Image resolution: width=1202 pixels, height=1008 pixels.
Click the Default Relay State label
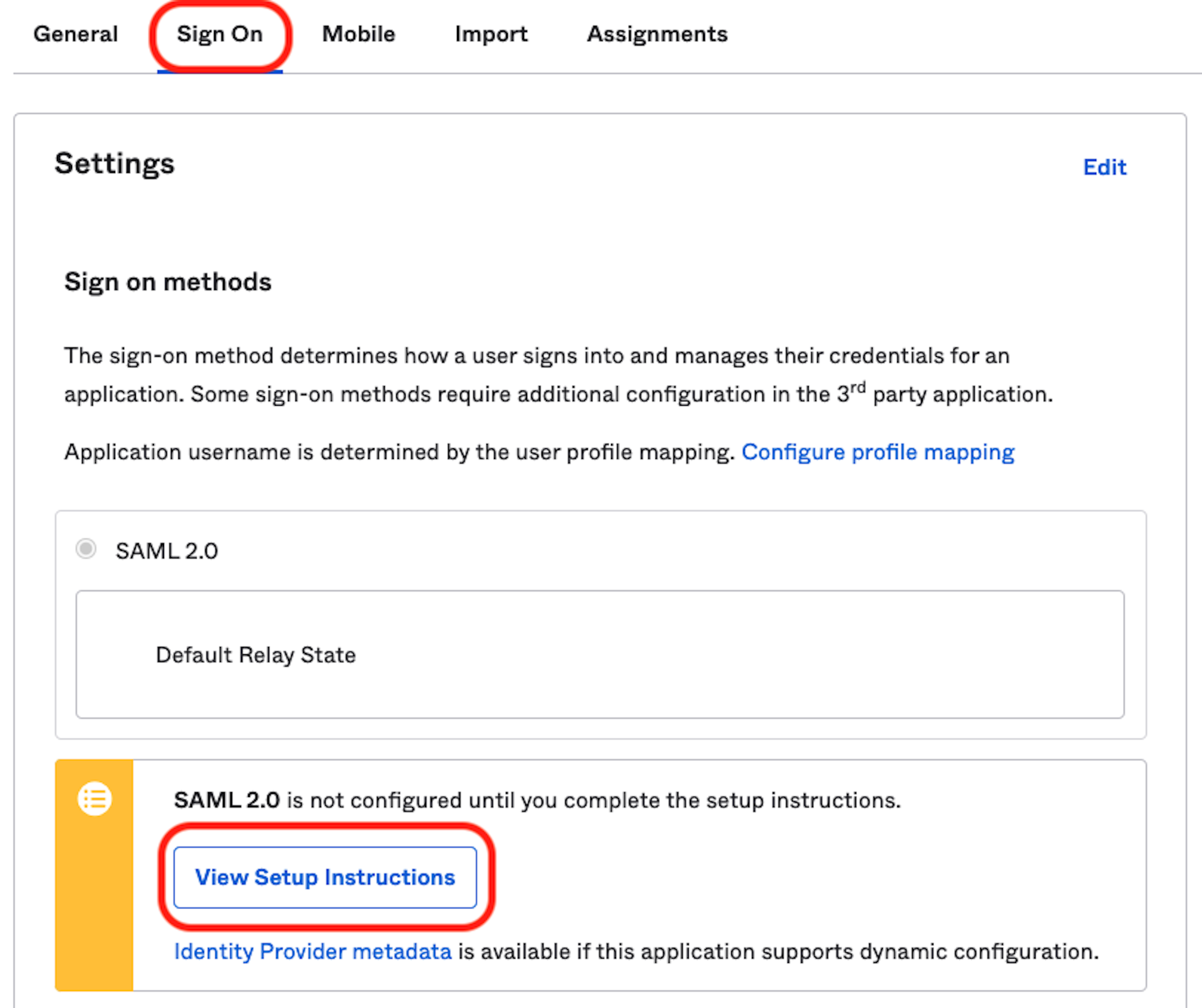pos(255,655)
